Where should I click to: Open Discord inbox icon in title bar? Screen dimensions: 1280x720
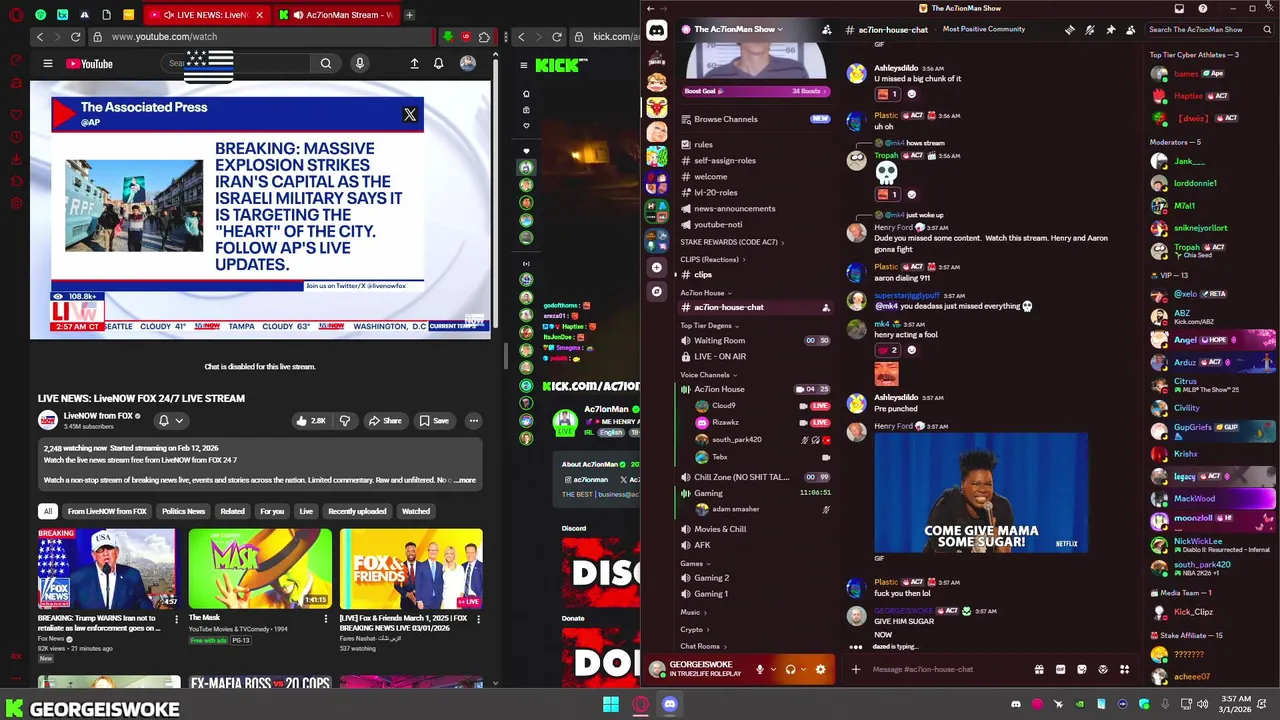[1179, 8]
